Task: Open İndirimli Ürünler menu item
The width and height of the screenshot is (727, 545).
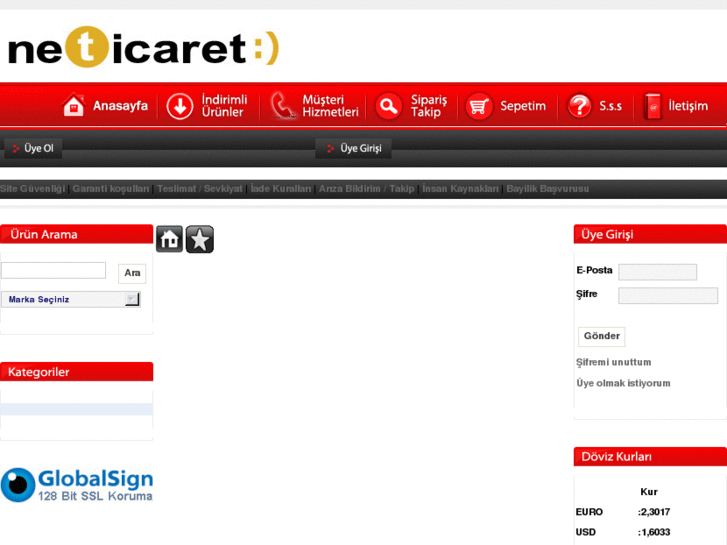Action: (x=224, y=106)
